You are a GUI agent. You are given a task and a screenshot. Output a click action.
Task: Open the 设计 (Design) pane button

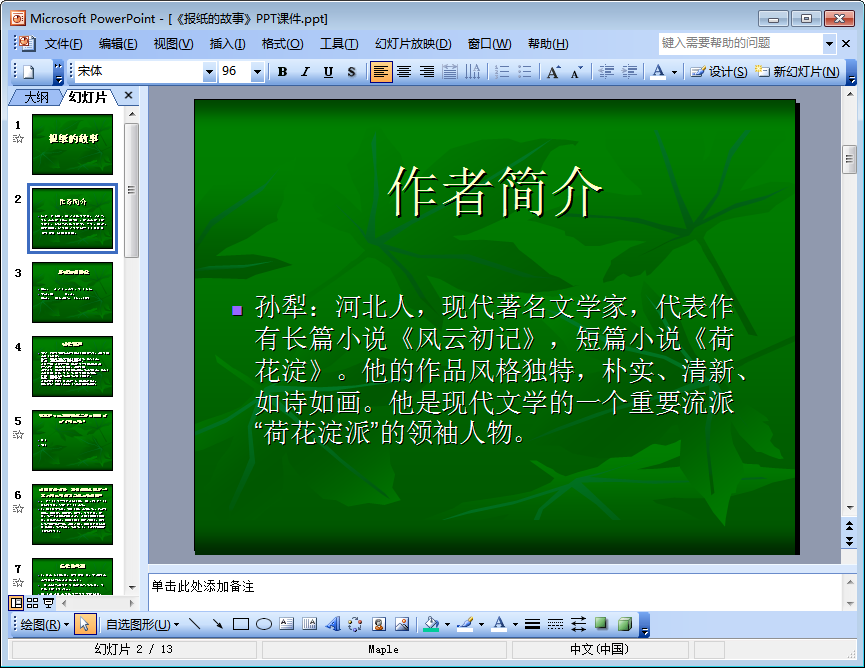click(x=719, y=71)
